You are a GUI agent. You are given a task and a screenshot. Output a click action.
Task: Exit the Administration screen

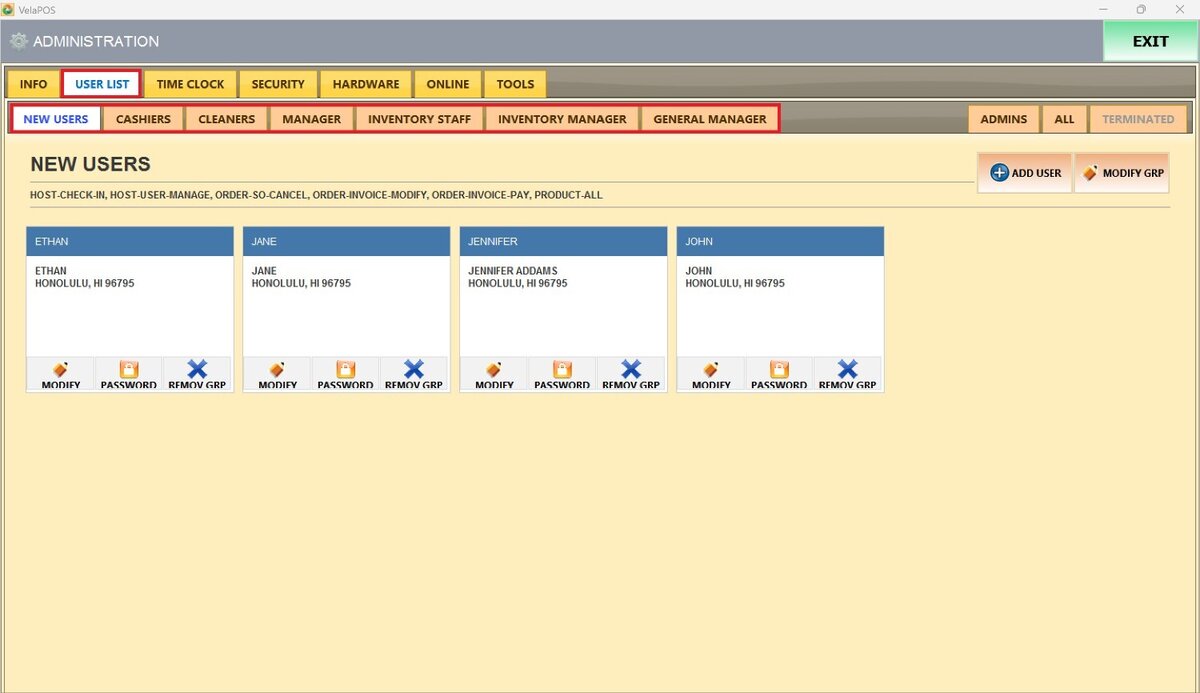click(1150, 42)
